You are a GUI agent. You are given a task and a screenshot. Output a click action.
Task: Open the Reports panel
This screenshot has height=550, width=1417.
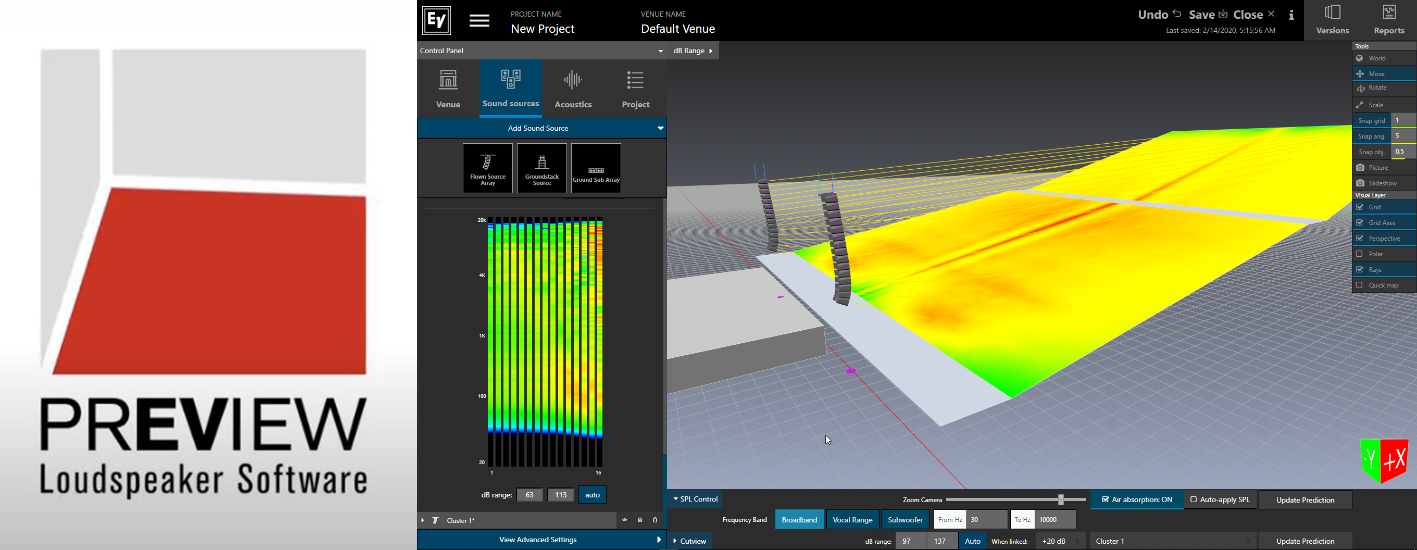point(1389,20)
